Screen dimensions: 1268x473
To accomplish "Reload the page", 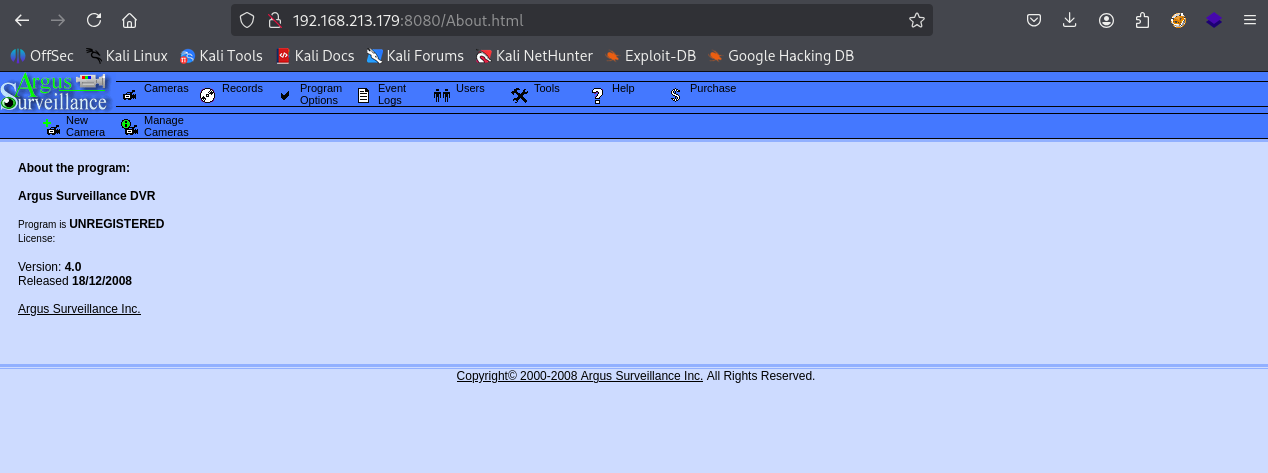I will point(93,20).
